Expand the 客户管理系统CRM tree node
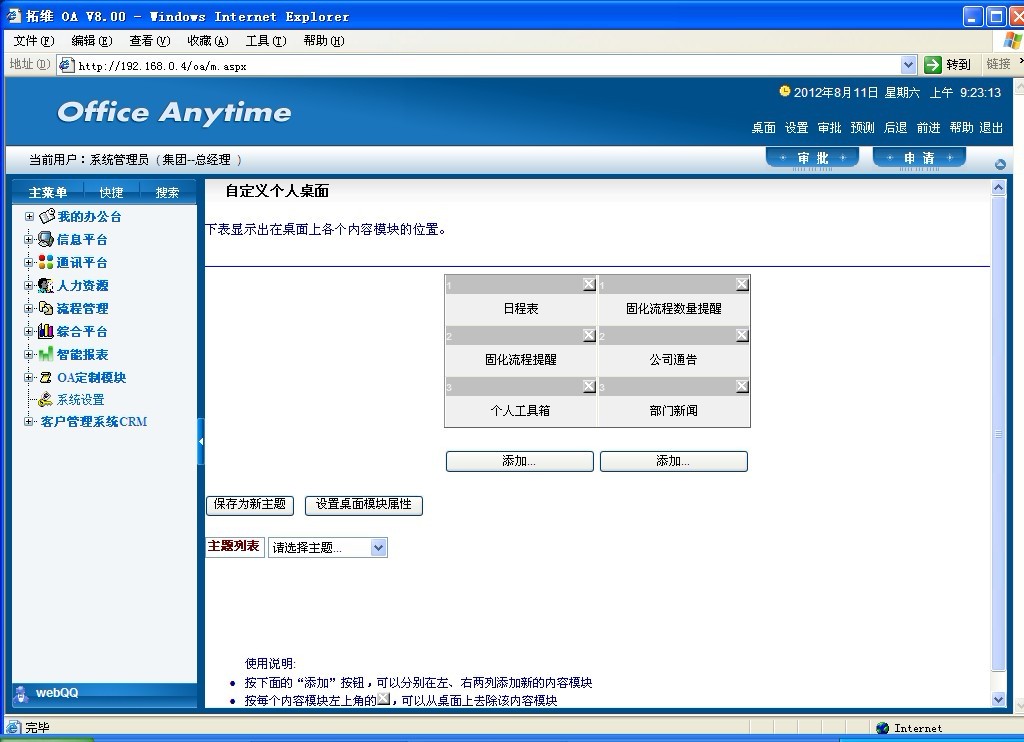 tap(29, 421)
